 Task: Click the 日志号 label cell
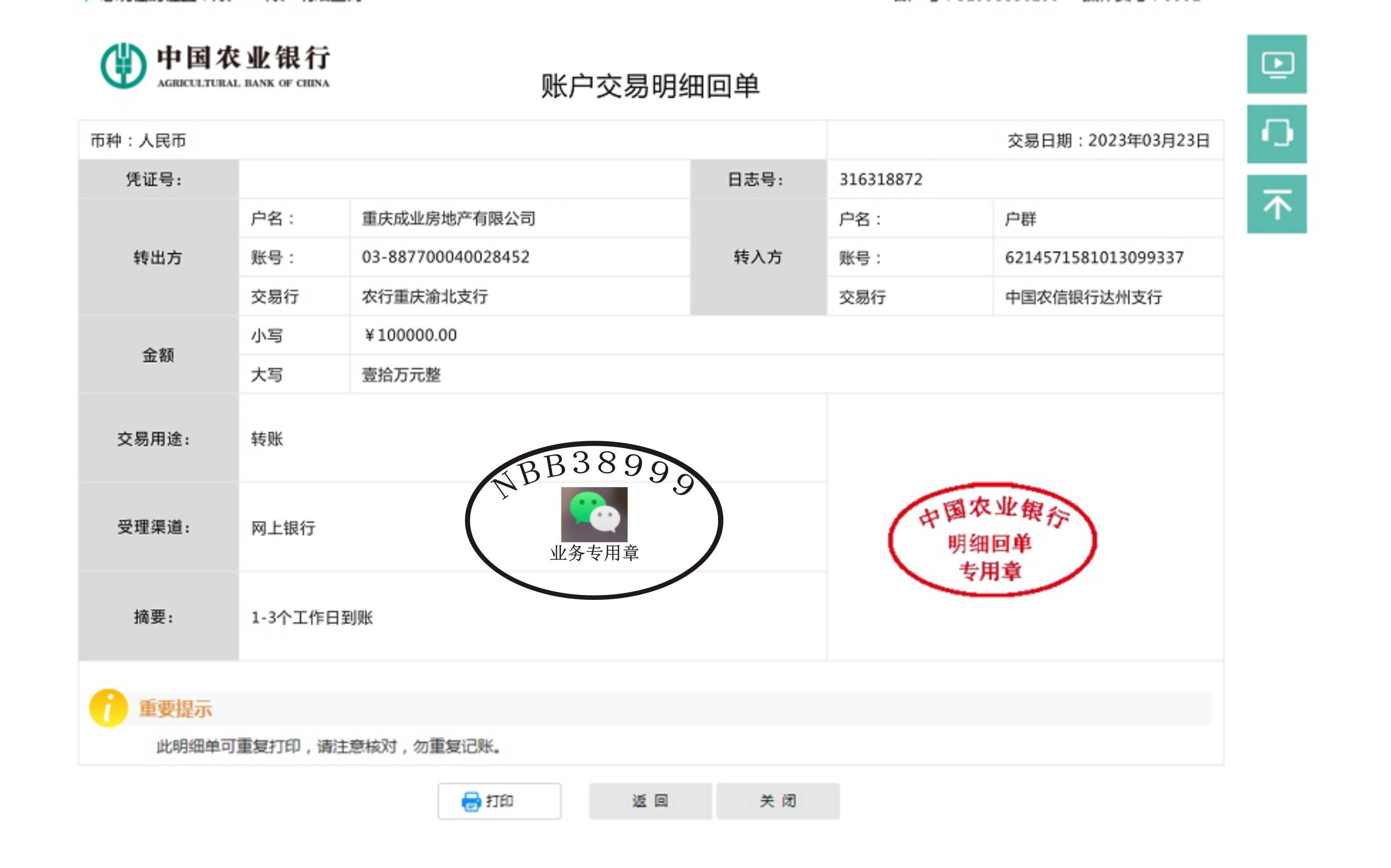(x=758, y=179)
